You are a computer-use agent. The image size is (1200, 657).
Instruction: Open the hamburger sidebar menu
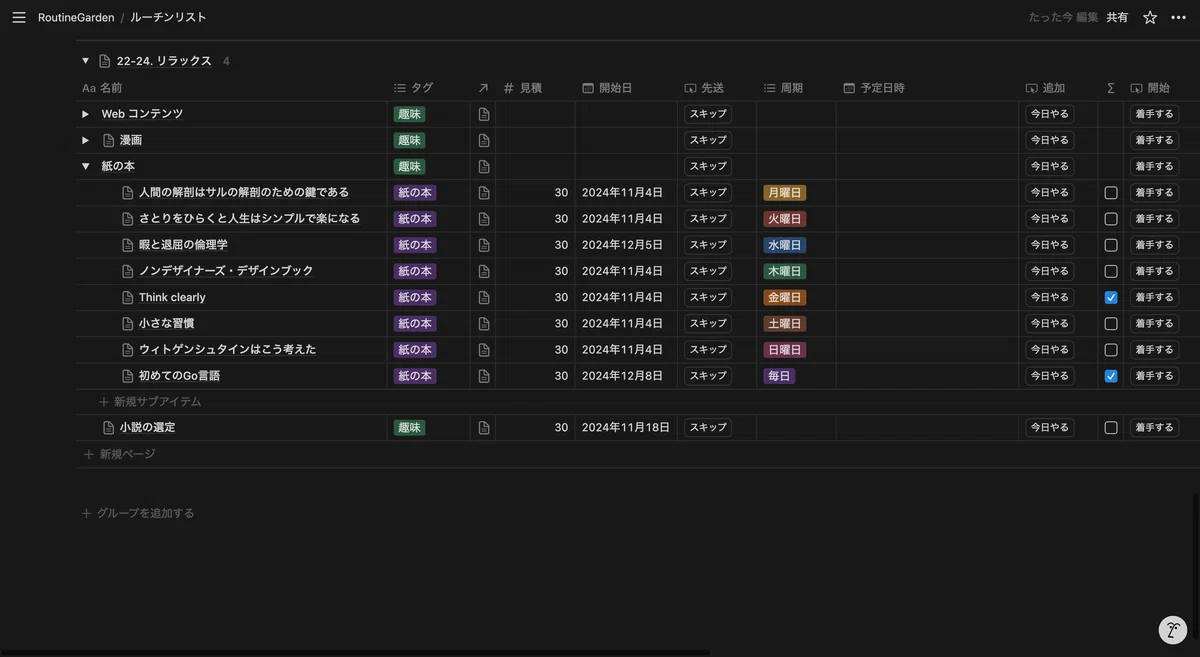coord(19,17)
